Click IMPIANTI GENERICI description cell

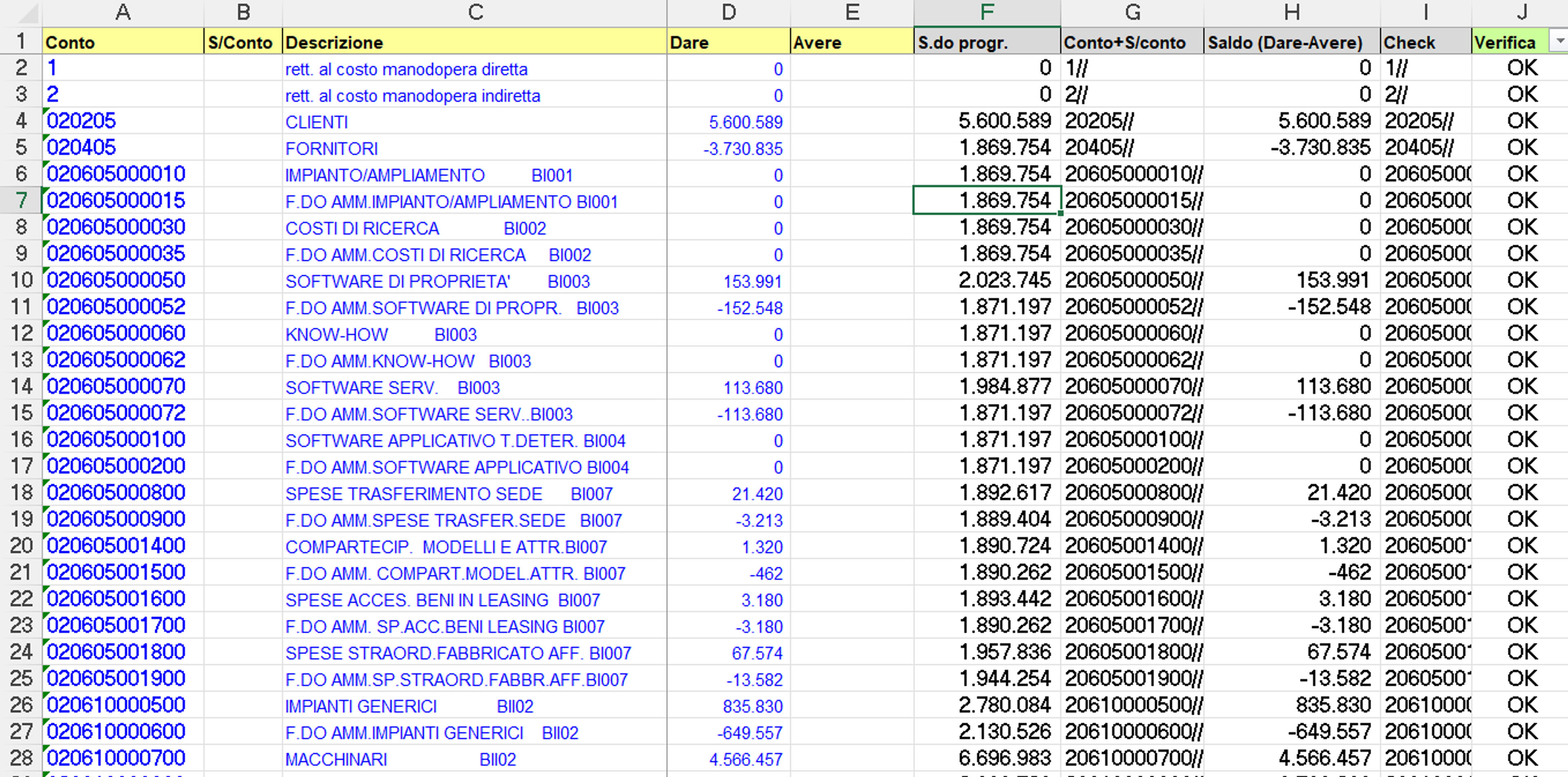point(475,706)
